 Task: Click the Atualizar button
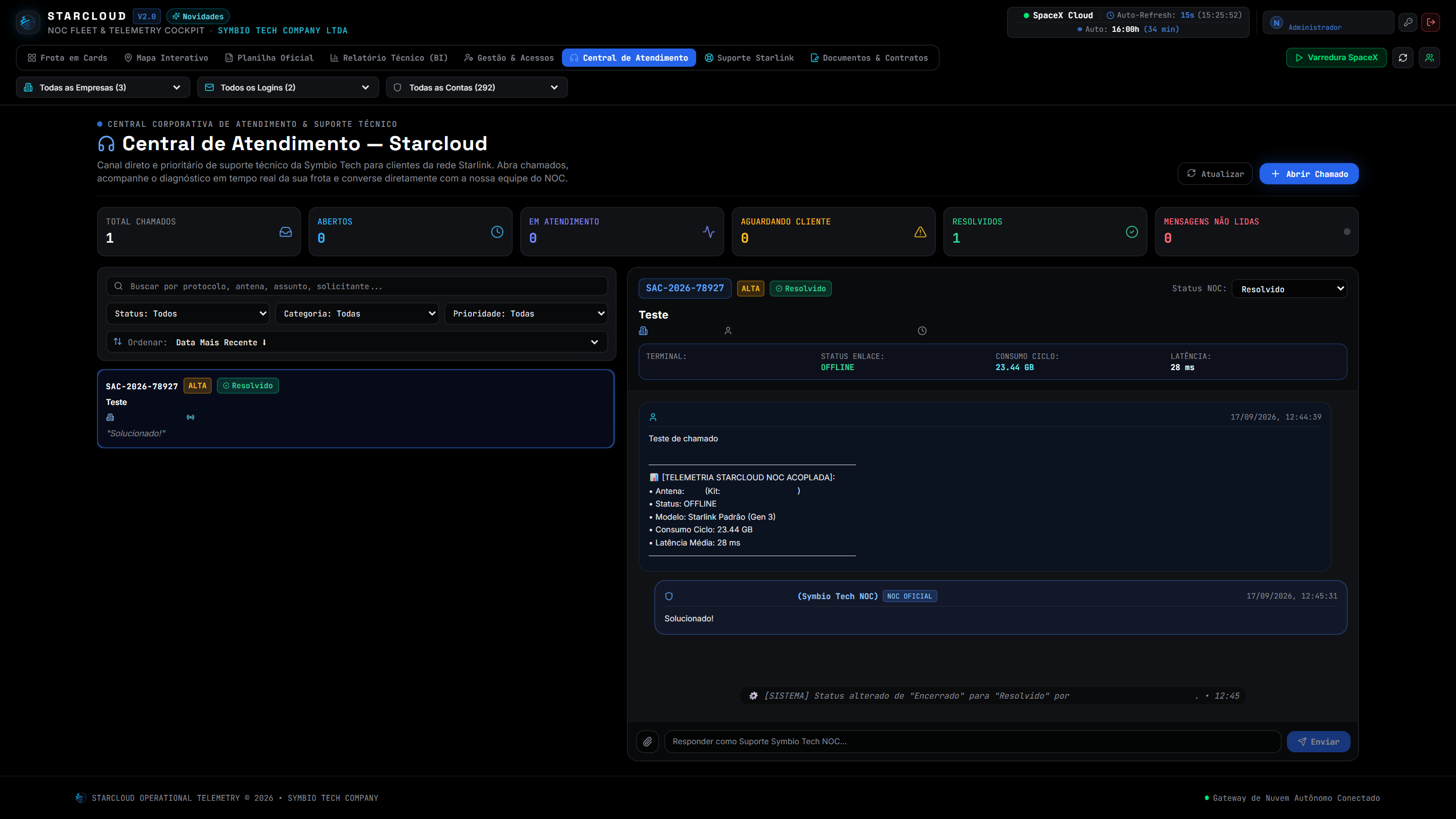1215,174
